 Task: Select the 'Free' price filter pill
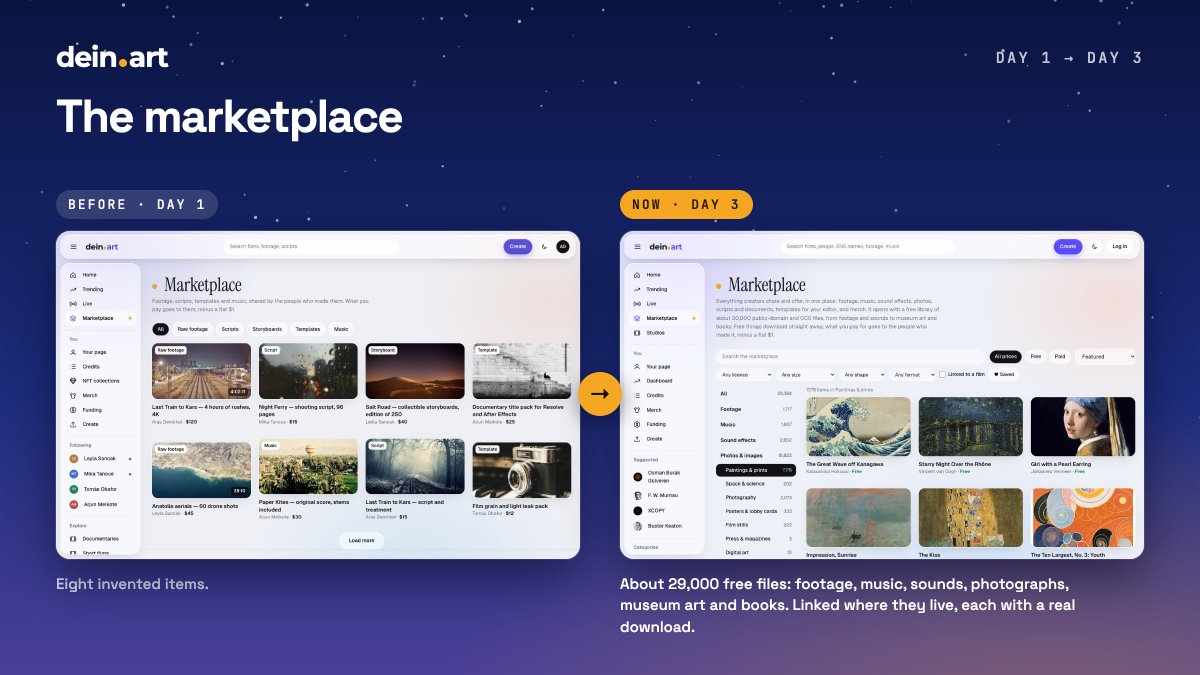point(1035,356)
